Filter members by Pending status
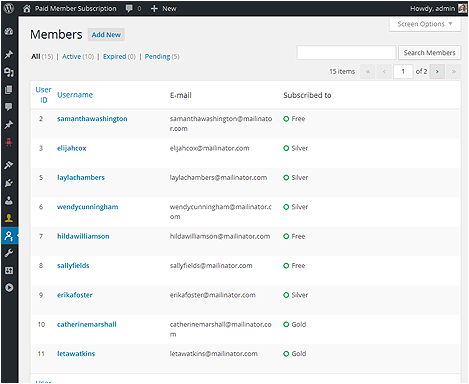Image resolution: width=469 pixels, height=384 pixels. pos(157,57)
